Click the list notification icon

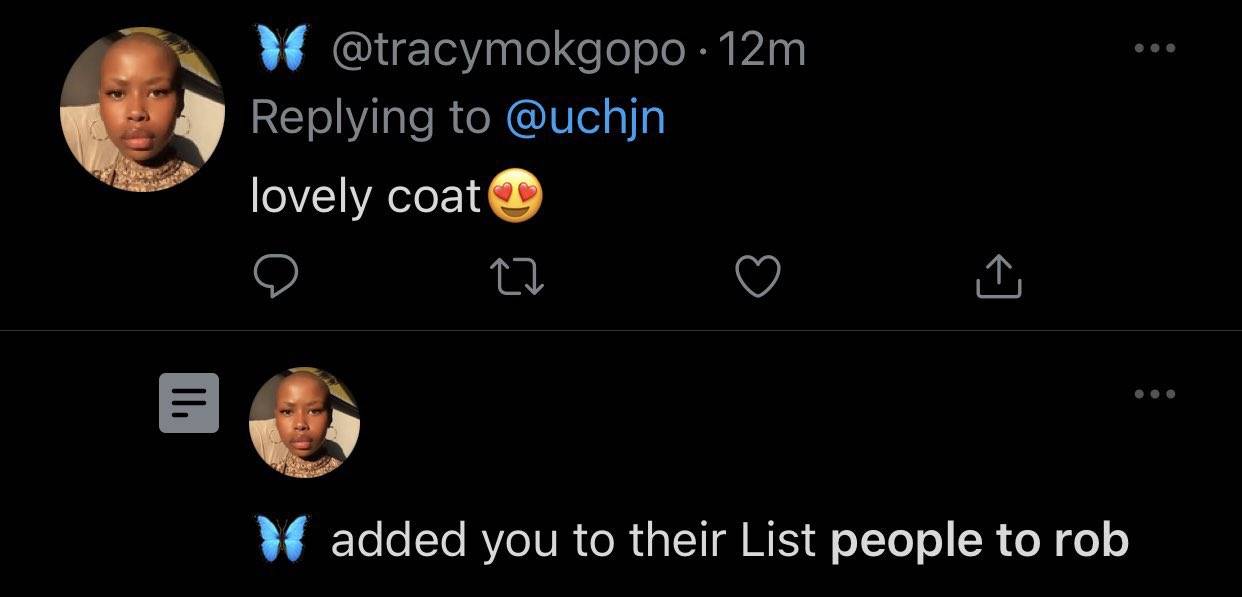[190, 403]
